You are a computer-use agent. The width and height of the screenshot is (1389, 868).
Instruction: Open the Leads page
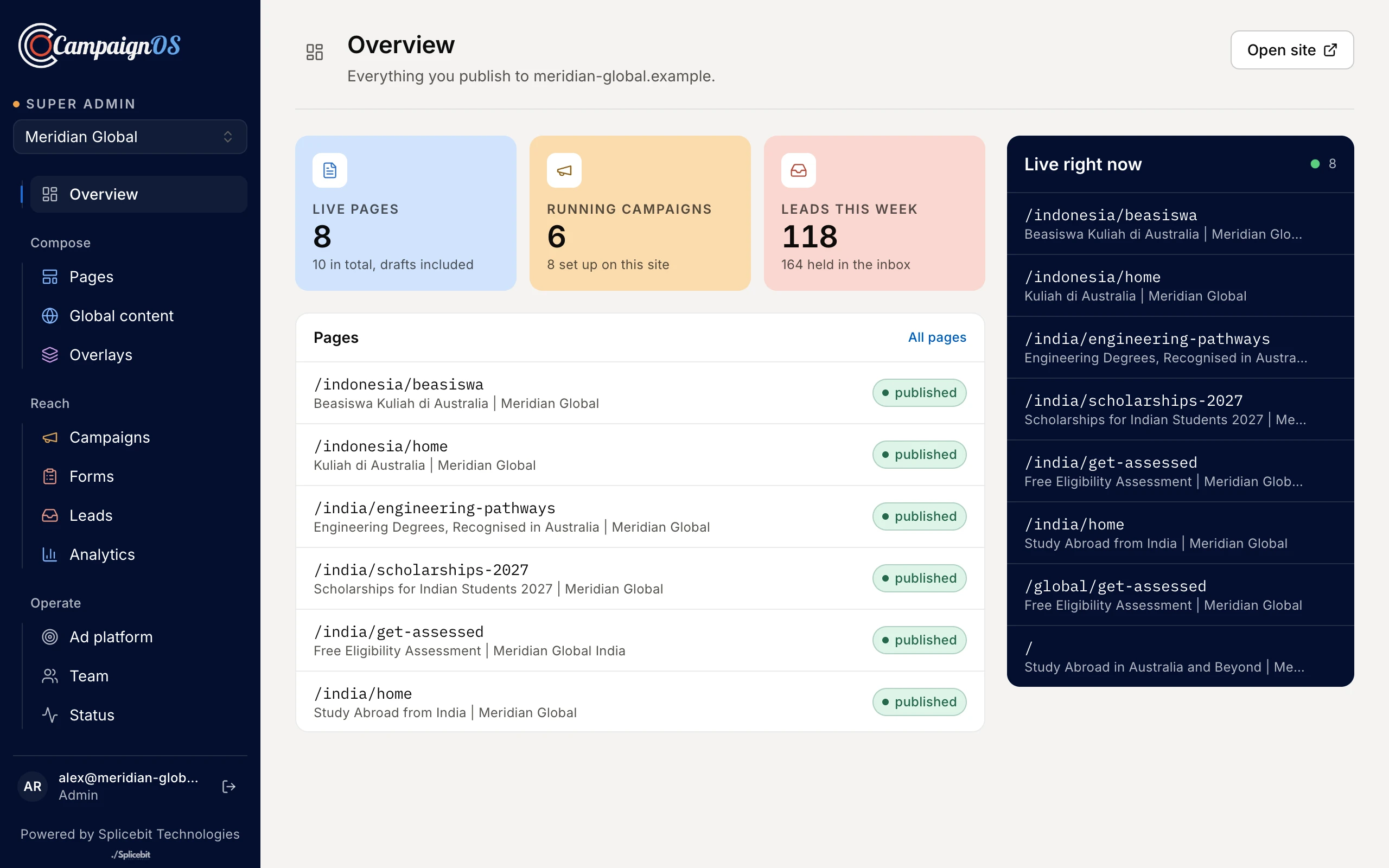[139, 515]
